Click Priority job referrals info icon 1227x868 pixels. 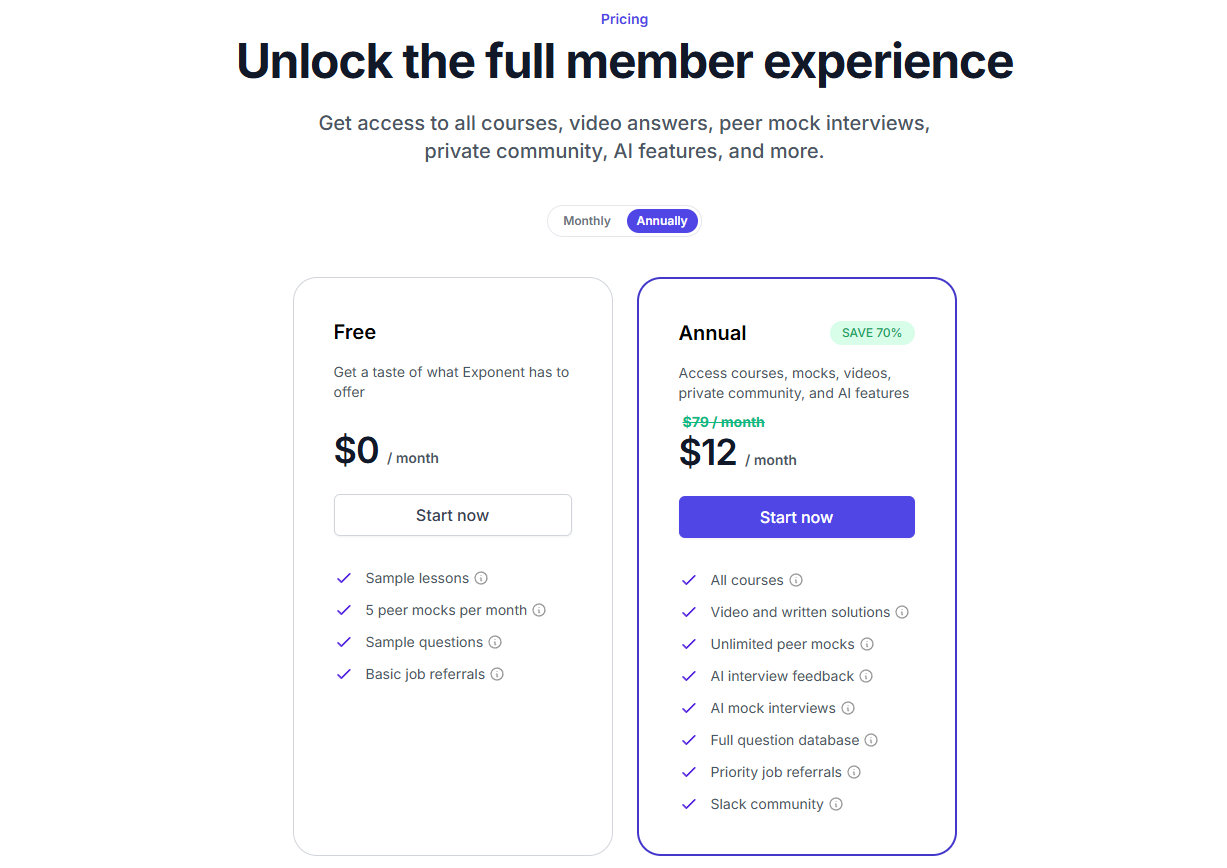coord(854,772)
